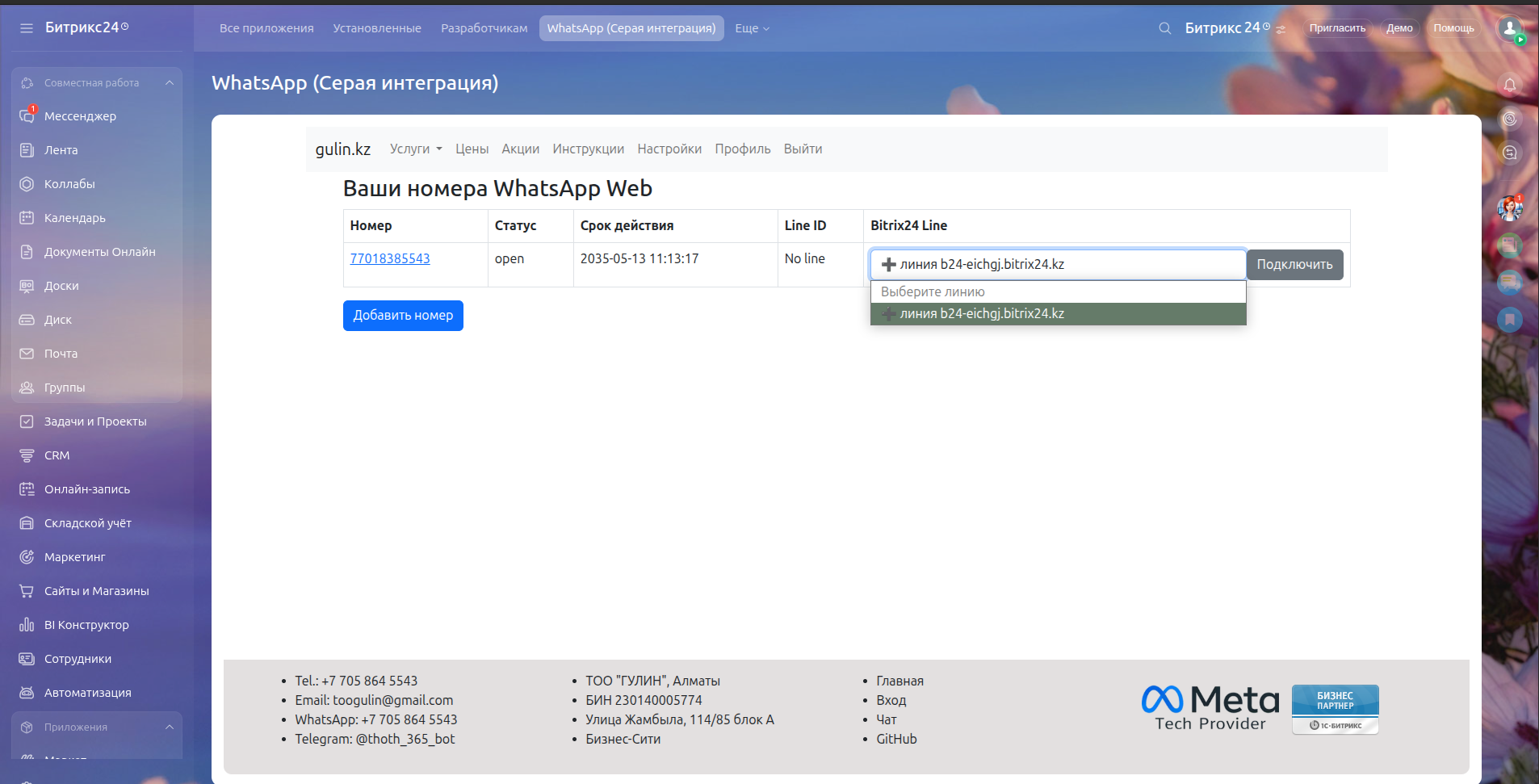
Task: Open the CRM sidebar icon
Action: click(27, 455)
